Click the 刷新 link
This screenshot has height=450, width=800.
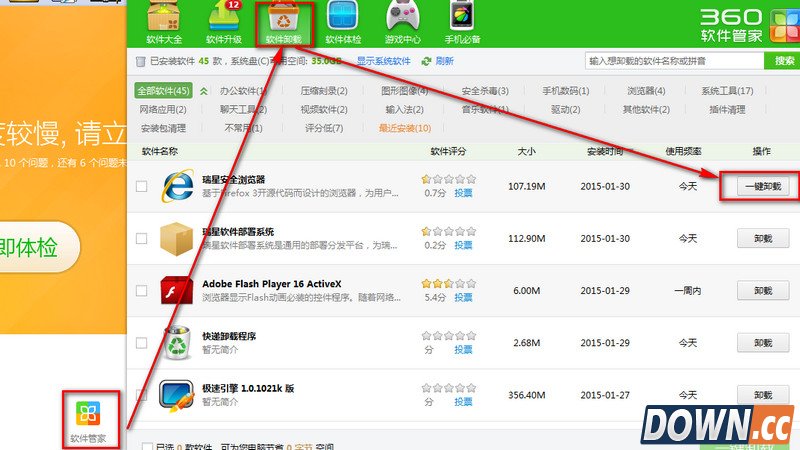pyautogui.click(x=444, y=61)
